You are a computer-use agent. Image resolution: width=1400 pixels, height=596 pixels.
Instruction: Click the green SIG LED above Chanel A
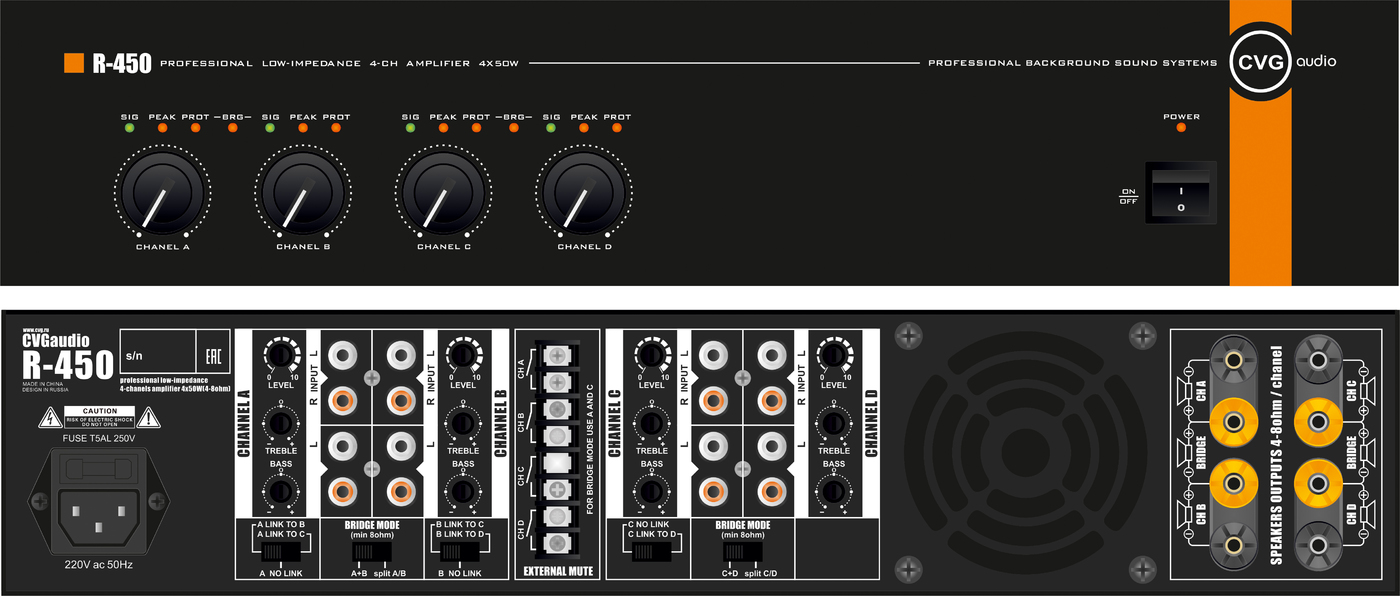pyautogui.click(x=129, y=128)
